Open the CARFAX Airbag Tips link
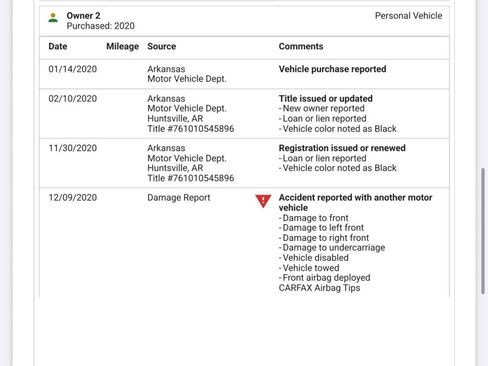 [x=319, y=288]
